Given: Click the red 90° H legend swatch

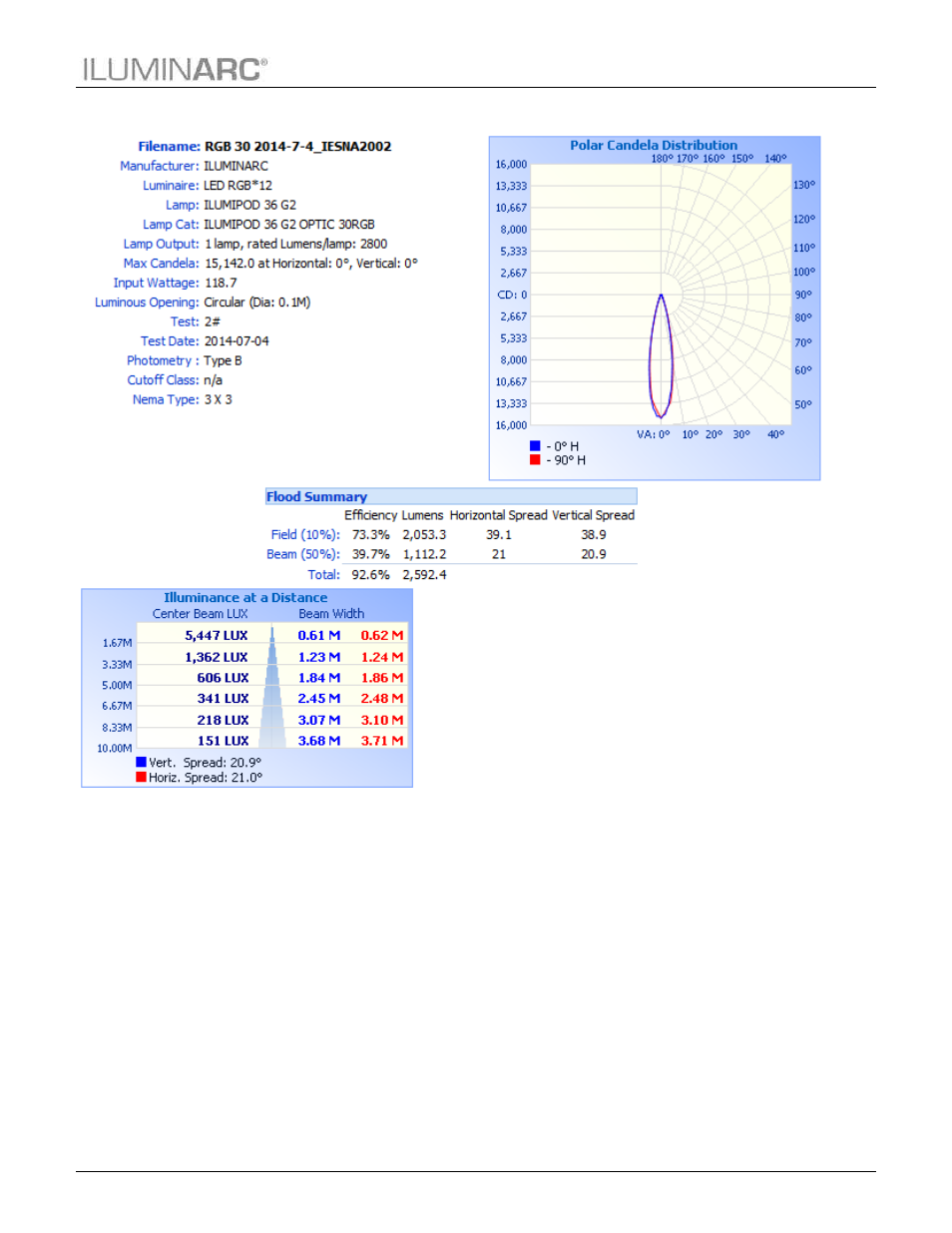Looking at the screenshot, I should 535,460.
